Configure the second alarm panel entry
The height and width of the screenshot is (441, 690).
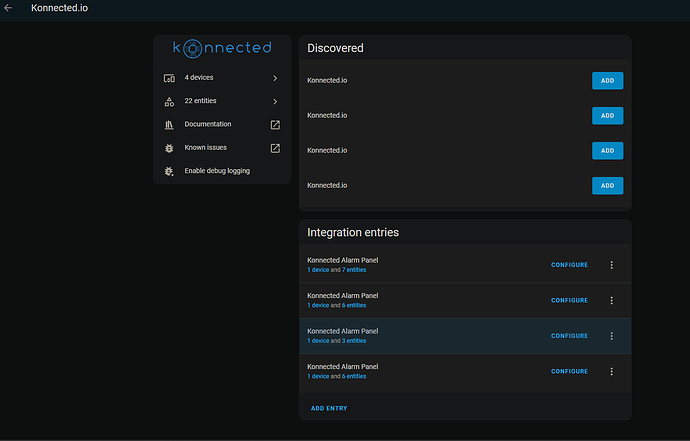pos(569,301)
